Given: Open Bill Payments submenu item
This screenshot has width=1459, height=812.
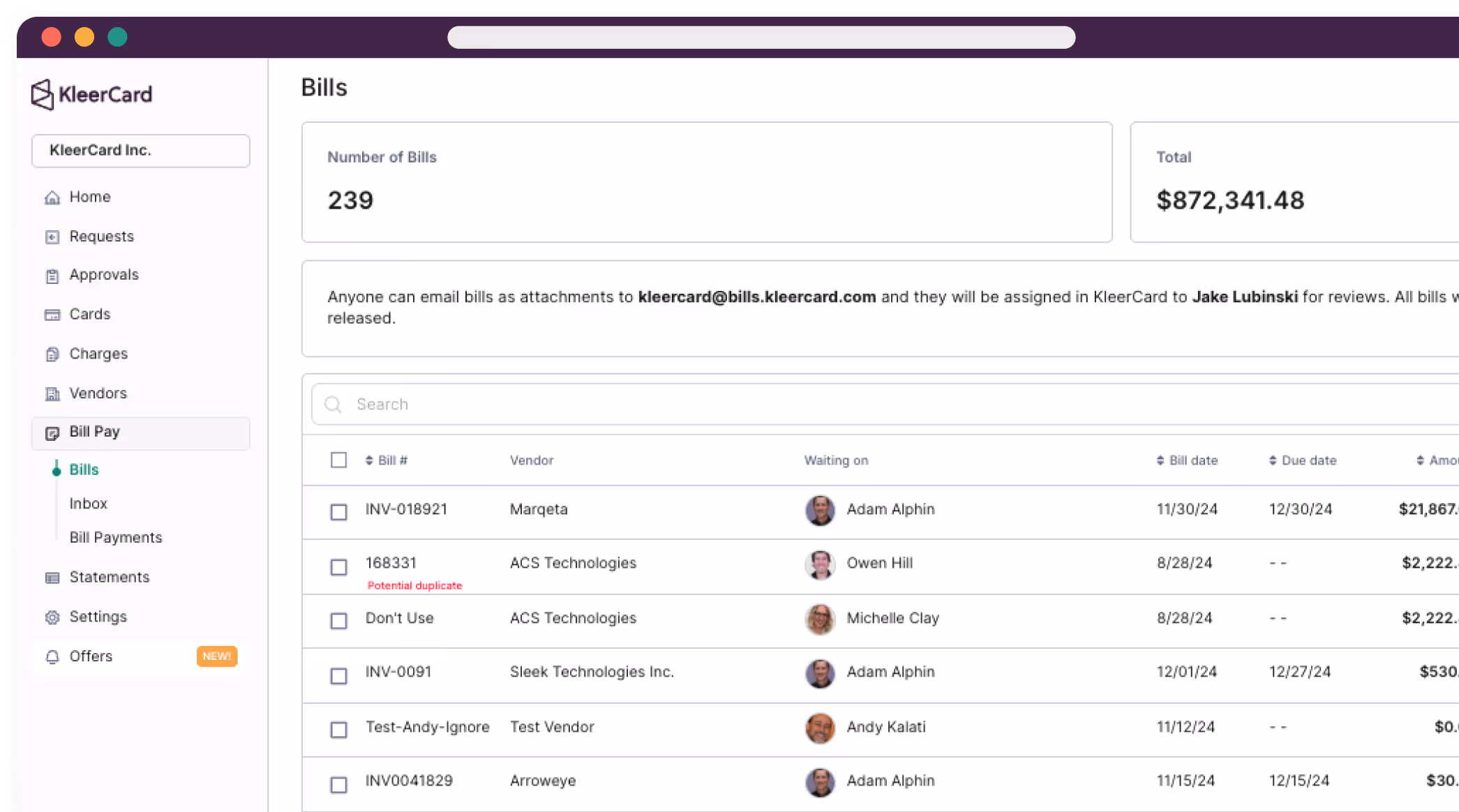Looking at the screenshot, I should coord(115,537).
